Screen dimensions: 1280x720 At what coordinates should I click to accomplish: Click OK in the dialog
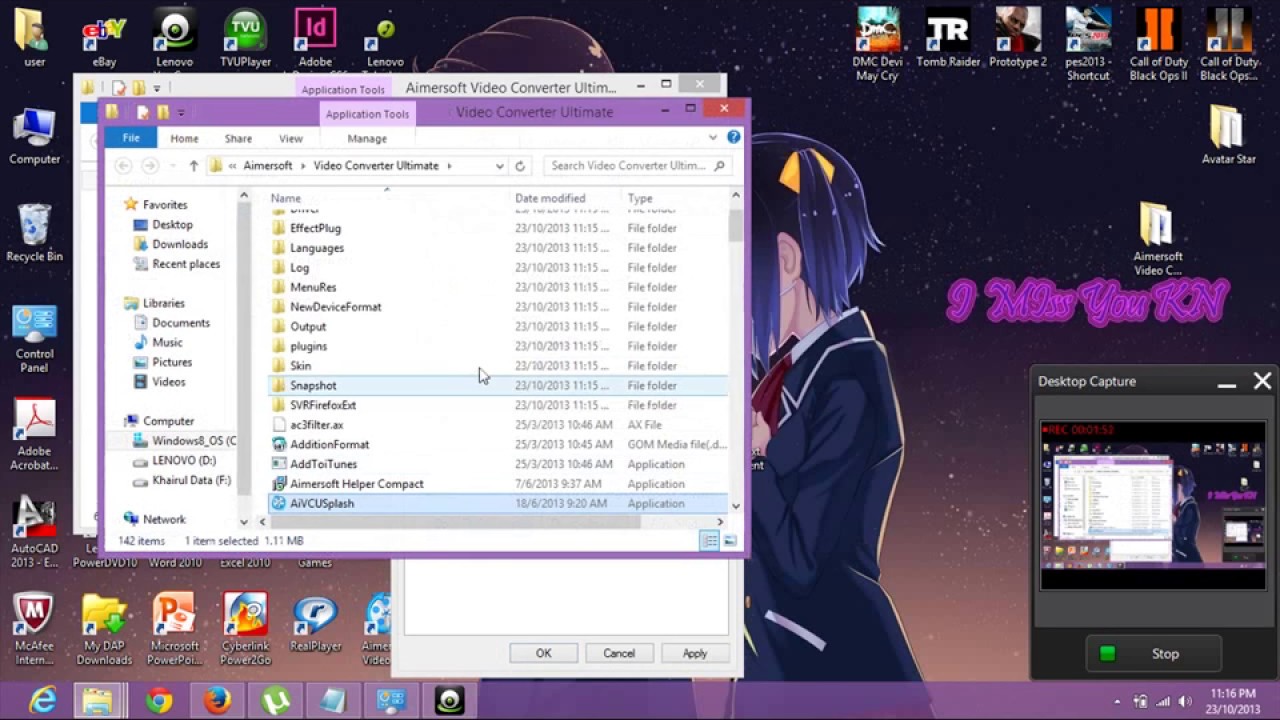coord(543,653)
